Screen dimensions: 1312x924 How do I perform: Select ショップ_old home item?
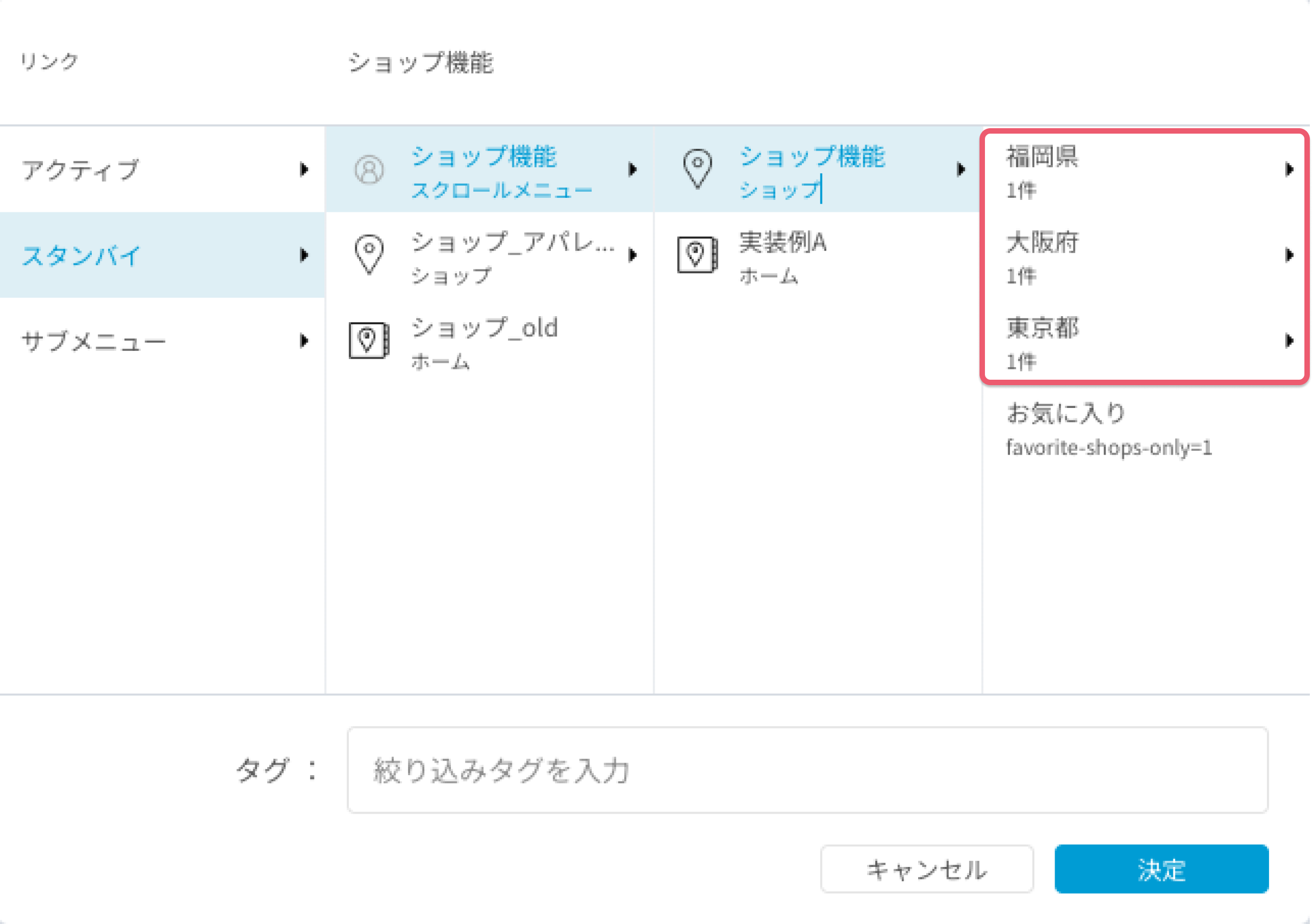coord(489,341)
